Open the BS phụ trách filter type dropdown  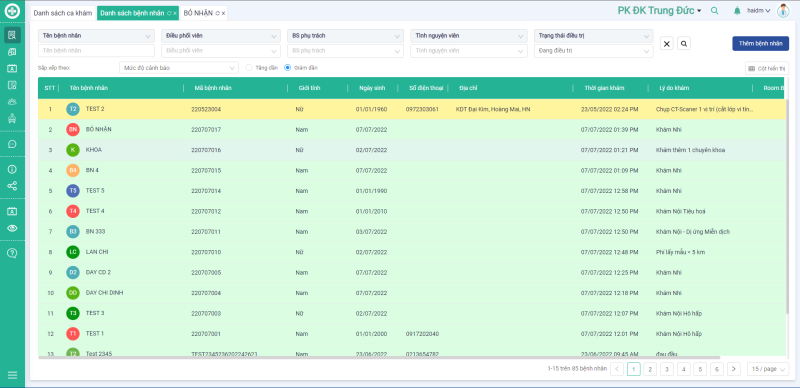[345, 36]
